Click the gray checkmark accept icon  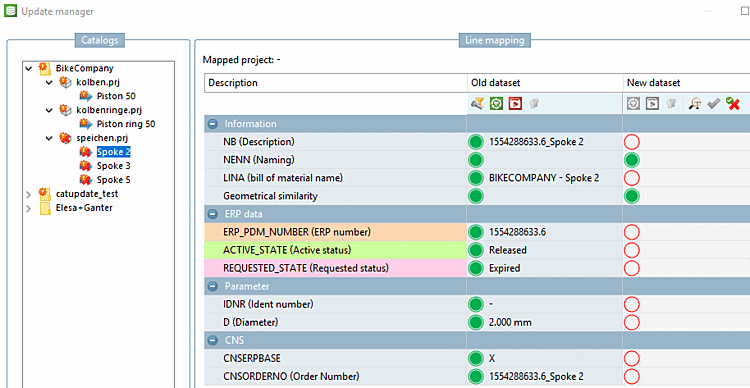click(714, 103)
